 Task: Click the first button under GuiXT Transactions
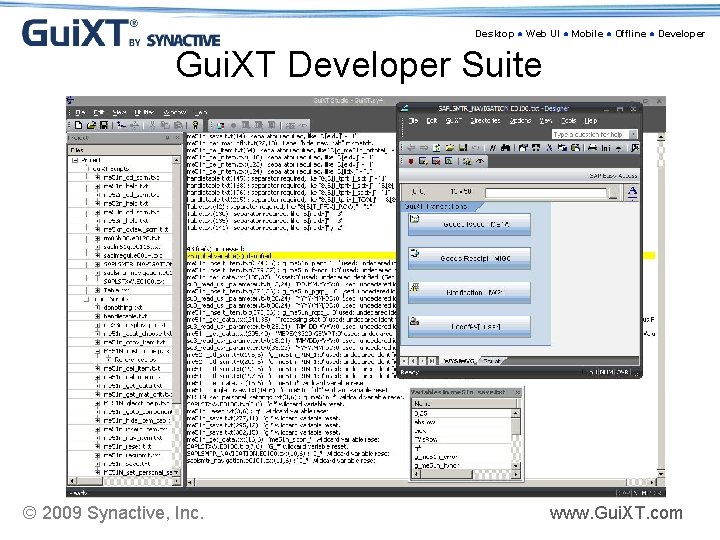pyautogui.click(x=469, y=225)
